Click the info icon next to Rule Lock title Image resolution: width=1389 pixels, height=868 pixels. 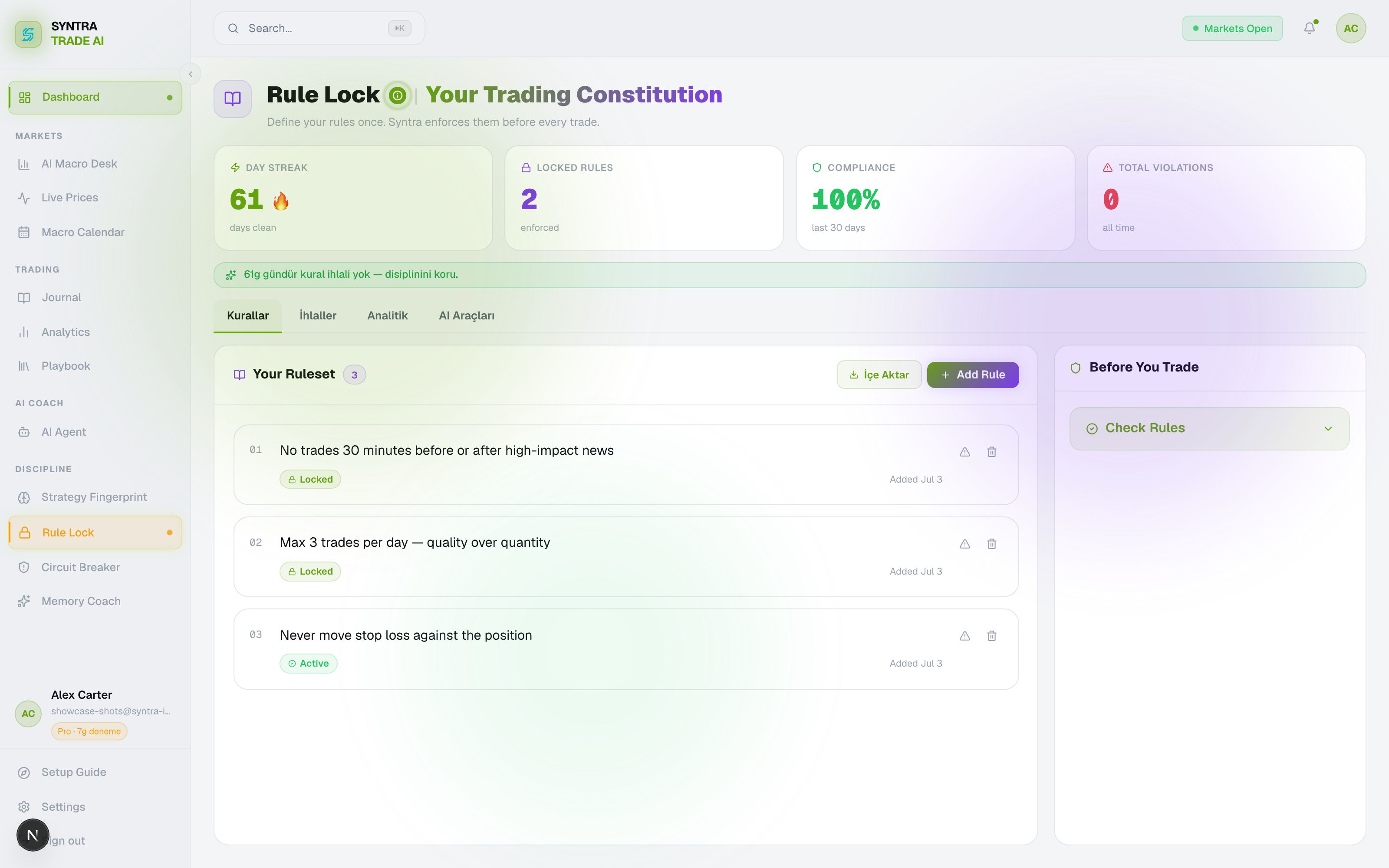coord(397,95)
